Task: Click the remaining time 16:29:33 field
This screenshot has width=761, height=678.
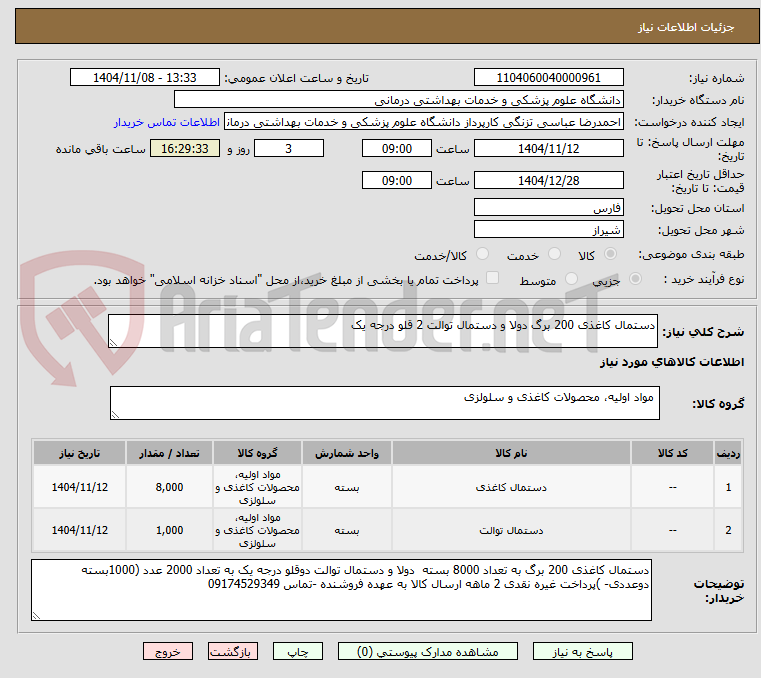Action: (185, 149)
